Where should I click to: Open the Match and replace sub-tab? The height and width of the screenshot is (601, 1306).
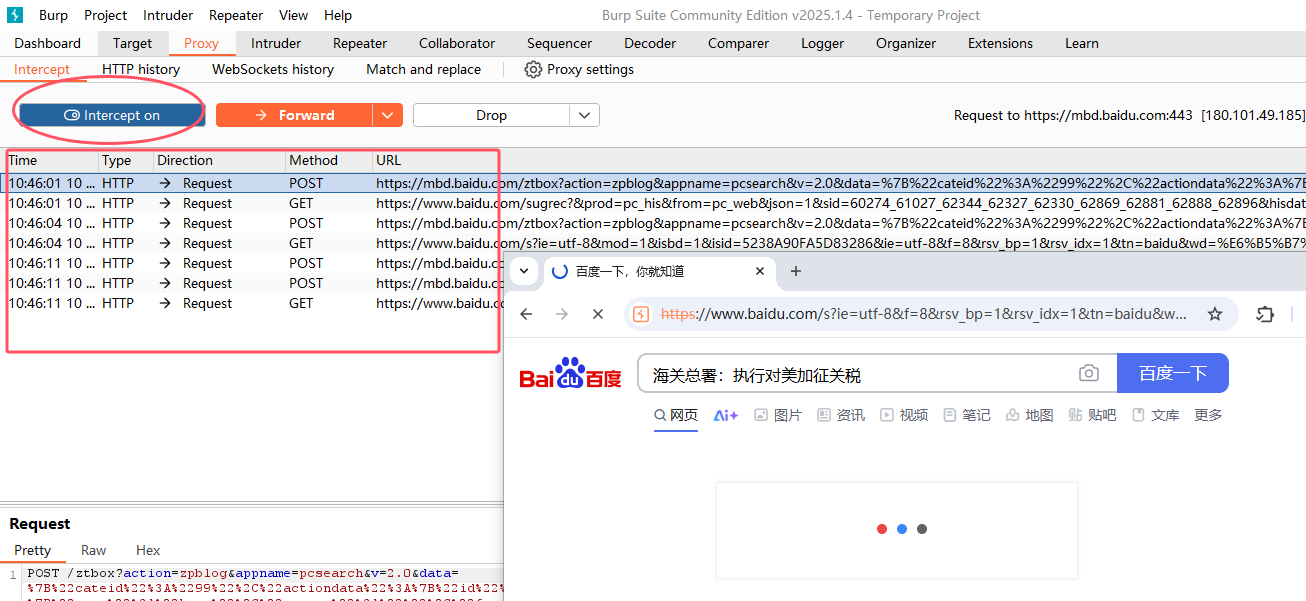point(424,69)
